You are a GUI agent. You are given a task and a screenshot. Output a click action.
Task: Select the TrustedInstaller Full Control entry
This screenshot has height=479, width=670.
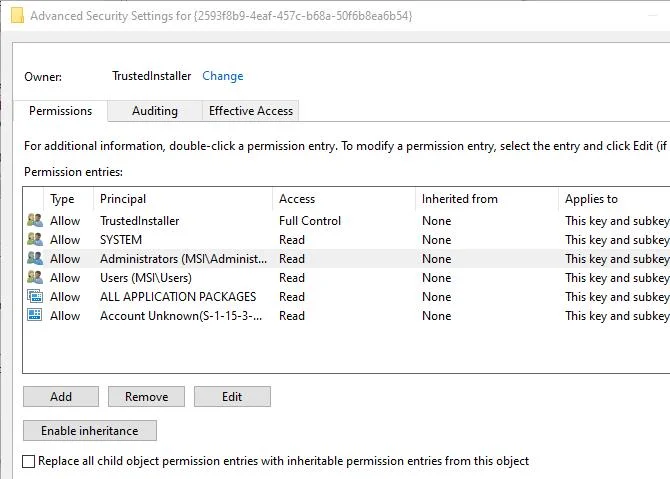point(347,220)
